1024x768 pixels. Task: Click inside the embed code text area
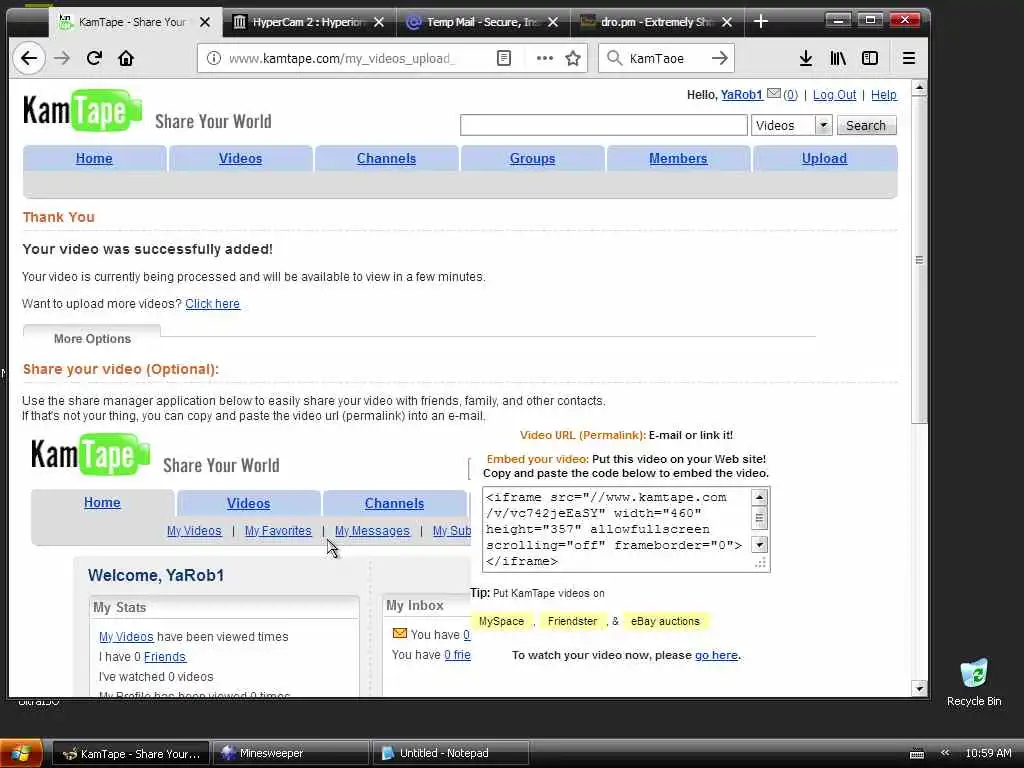pos(616,529)
